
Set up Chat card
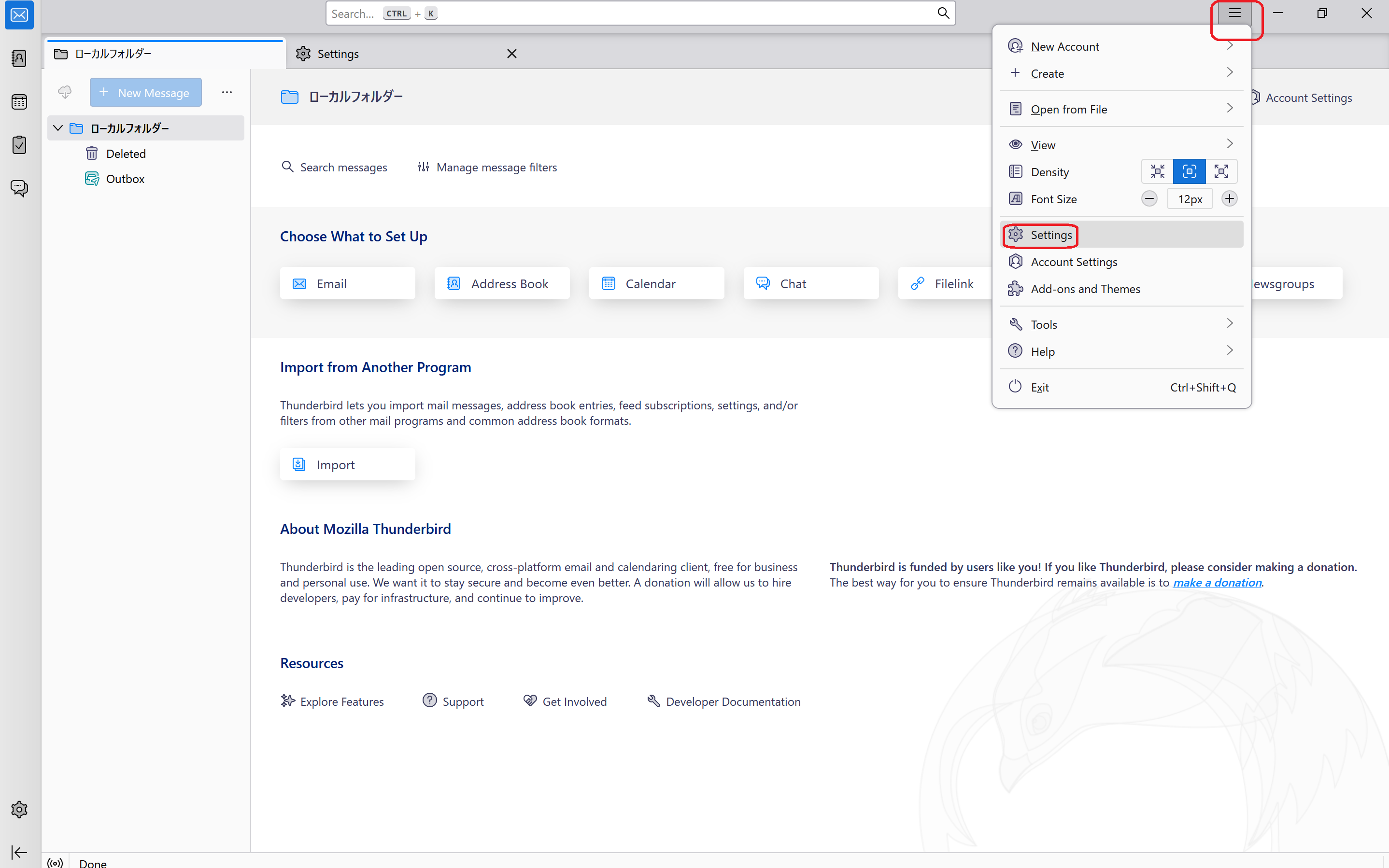pos(811,283)
